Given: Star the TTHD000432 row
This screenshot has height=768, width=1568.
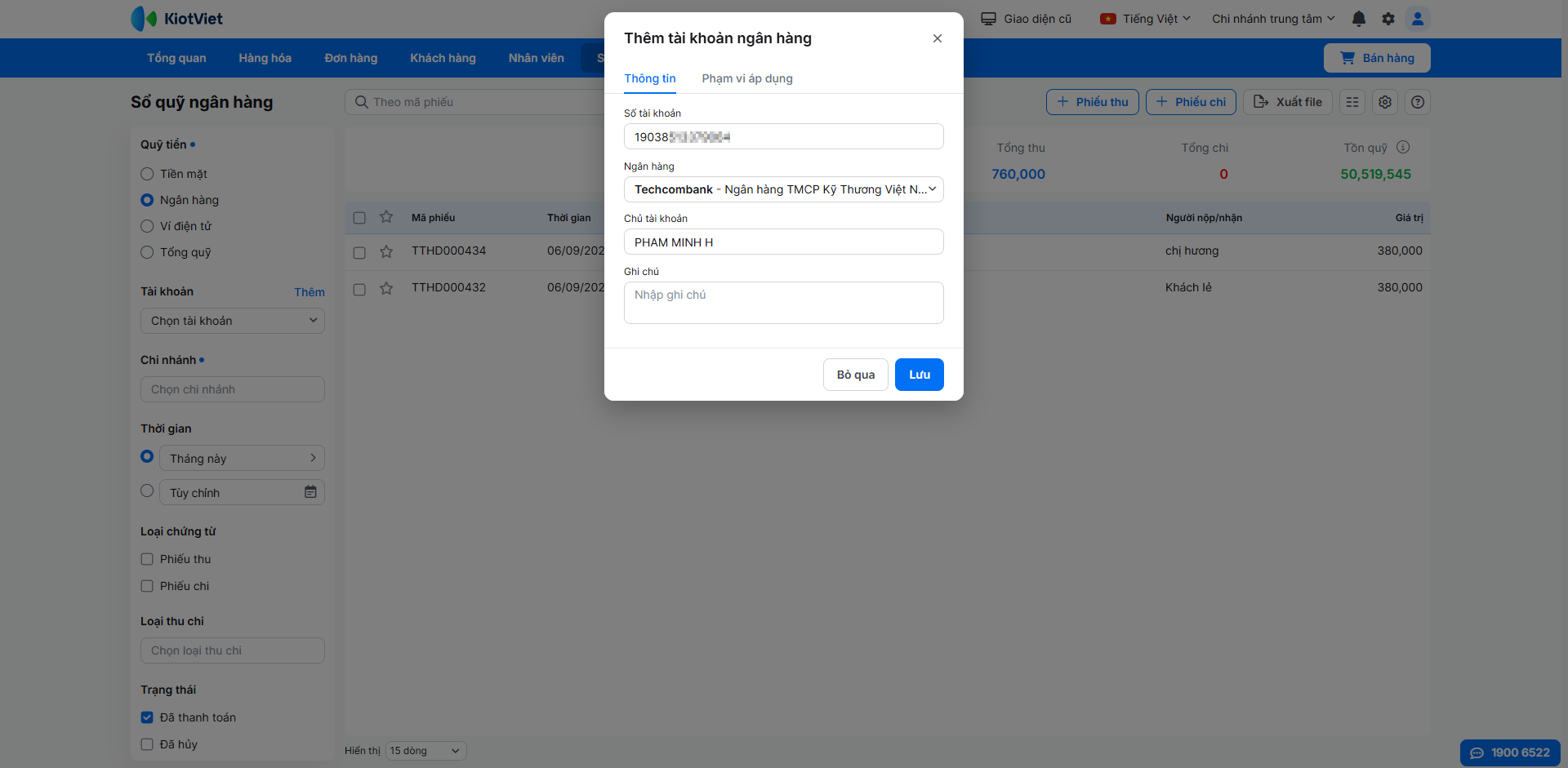Looking at the screenshot, I should tap(386, 288).
